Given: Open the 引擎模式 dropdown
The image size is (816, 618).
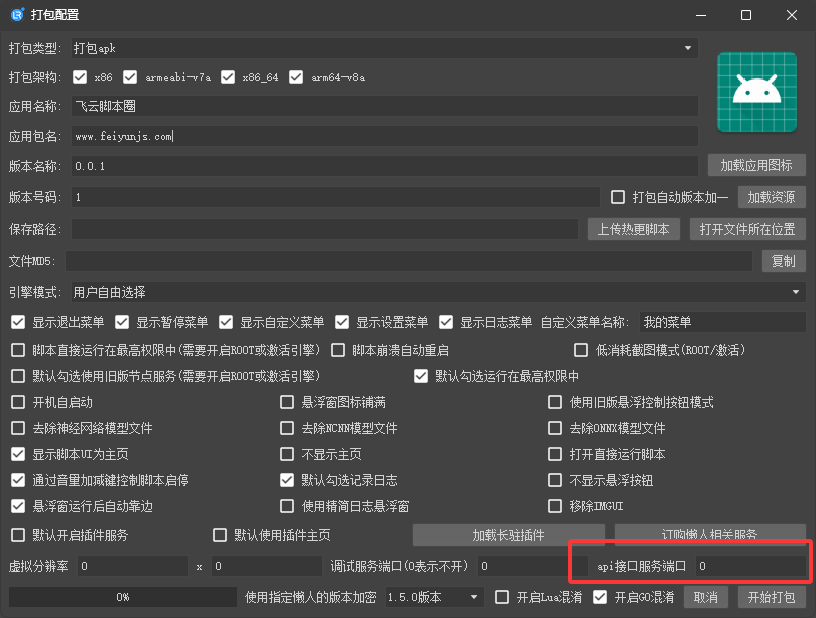Looking at the screenshot, I should 439,292.
